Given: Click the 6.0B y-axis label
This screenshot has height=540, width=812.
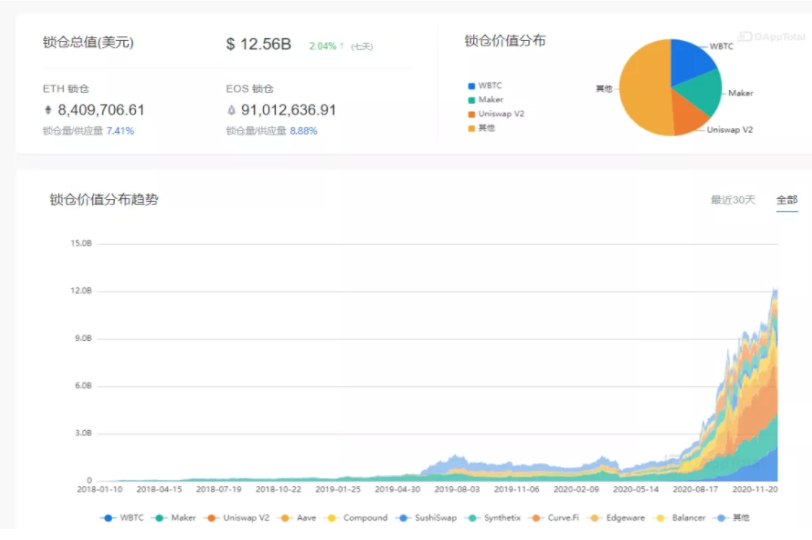Looking at the screenshot, I should tap(83, 386).
